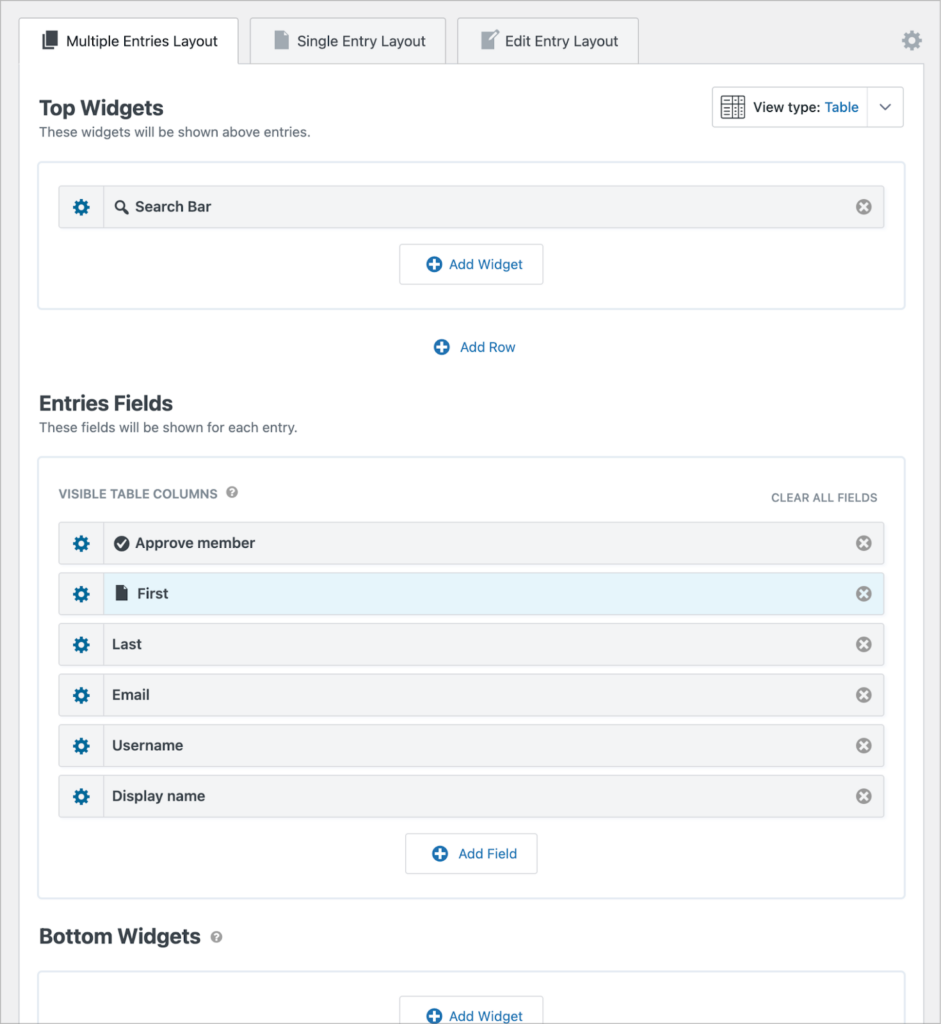Click the Add Widget button under Search Bar

click(x=471, y=264)
